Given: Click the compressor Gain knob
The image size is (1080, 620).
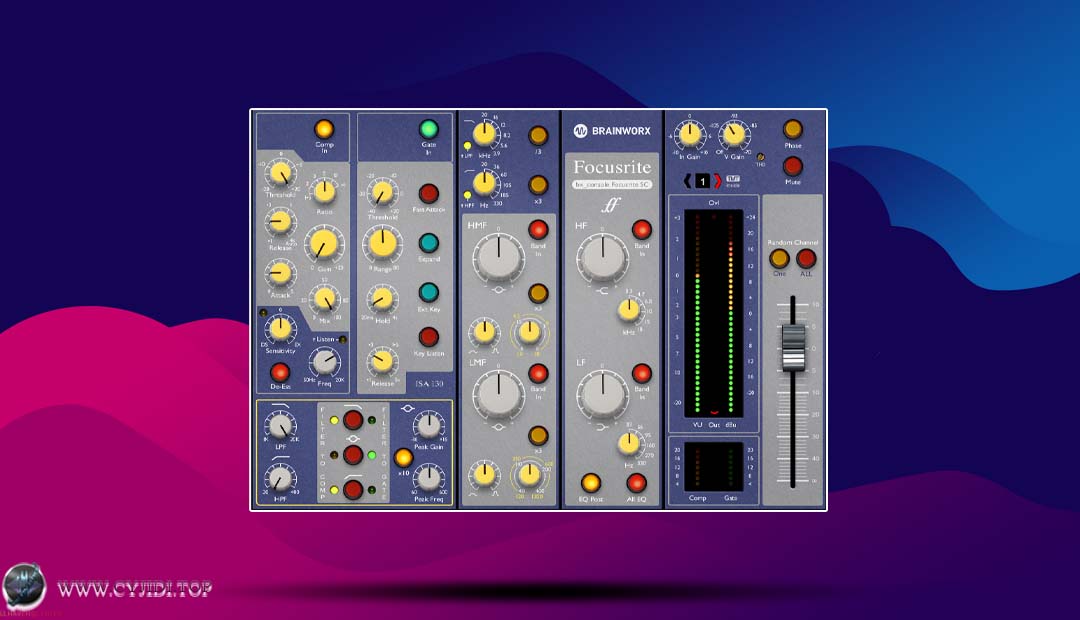Looking at the screenshot, I should point(324,245).
